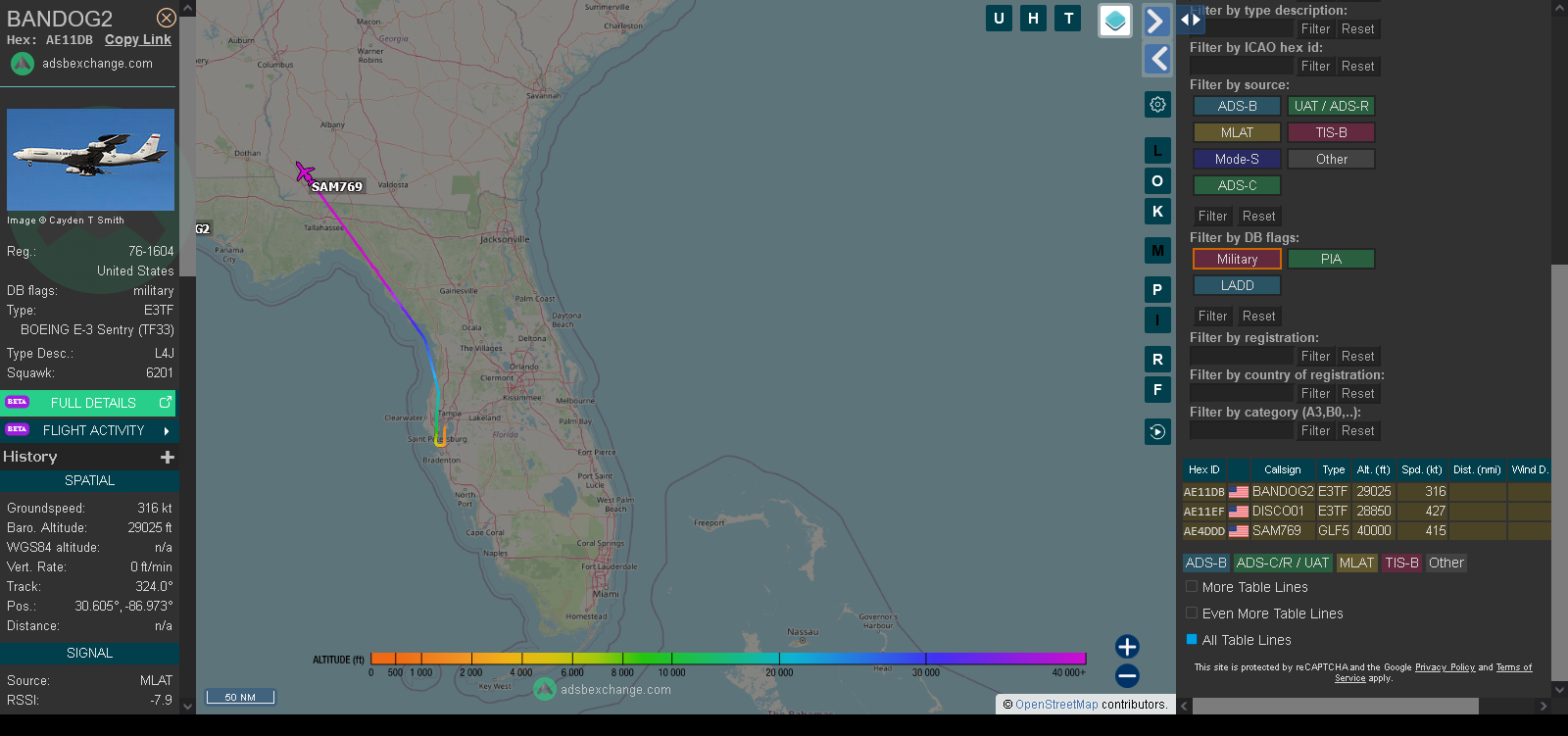Click the I map control button
The height and width of the screenshot is (736, 1568).
[x=1157, y=319]
